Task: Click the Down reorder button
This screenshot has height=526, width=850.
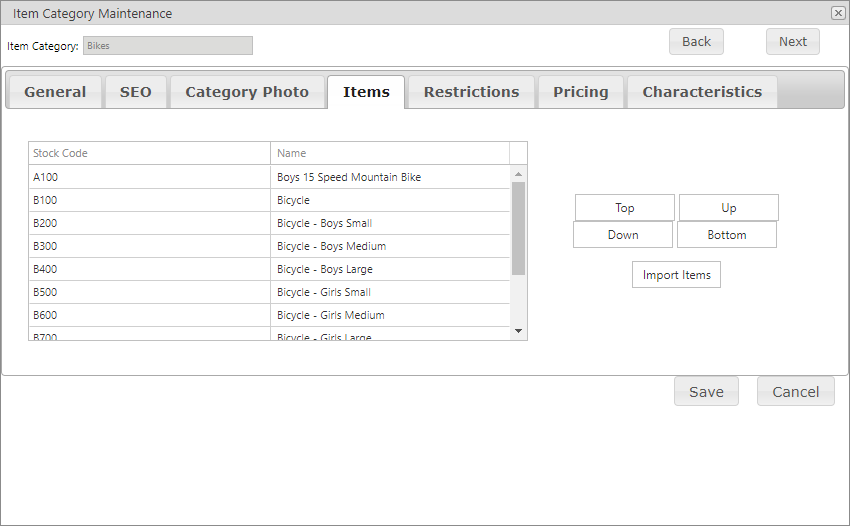Action: click(x=623, y=235)
